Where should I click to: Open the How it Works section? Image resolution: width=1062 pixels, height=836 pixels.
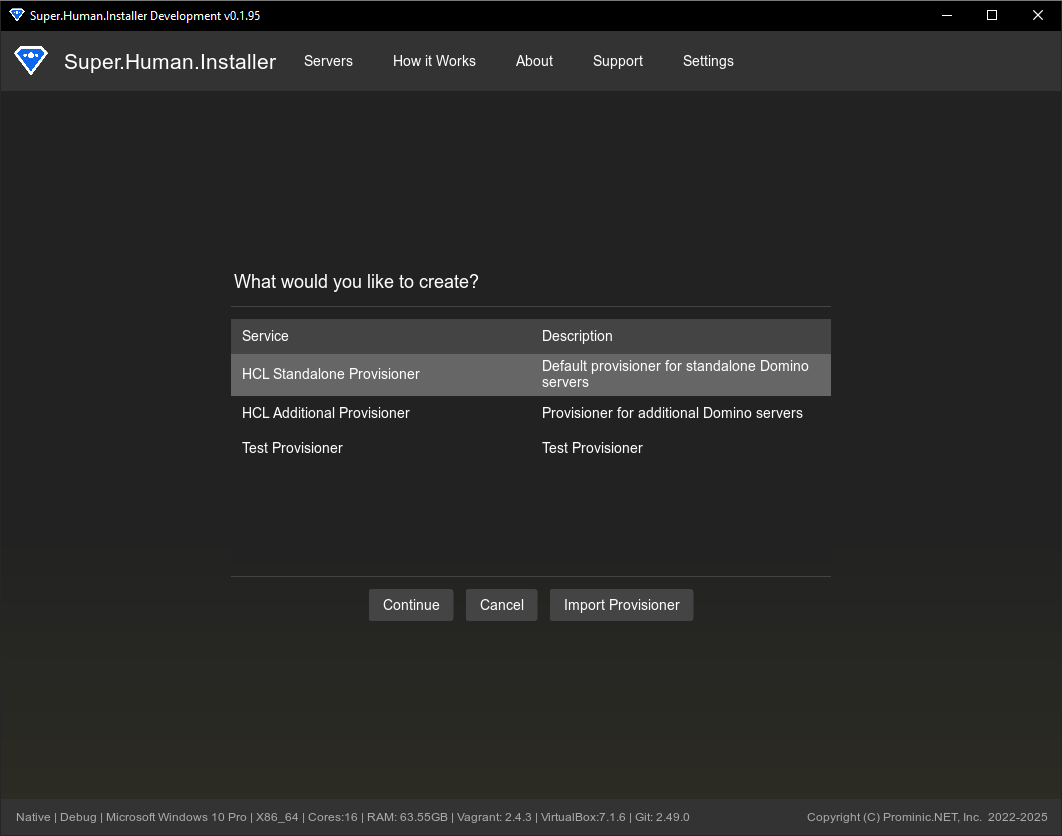coord(434,61)
